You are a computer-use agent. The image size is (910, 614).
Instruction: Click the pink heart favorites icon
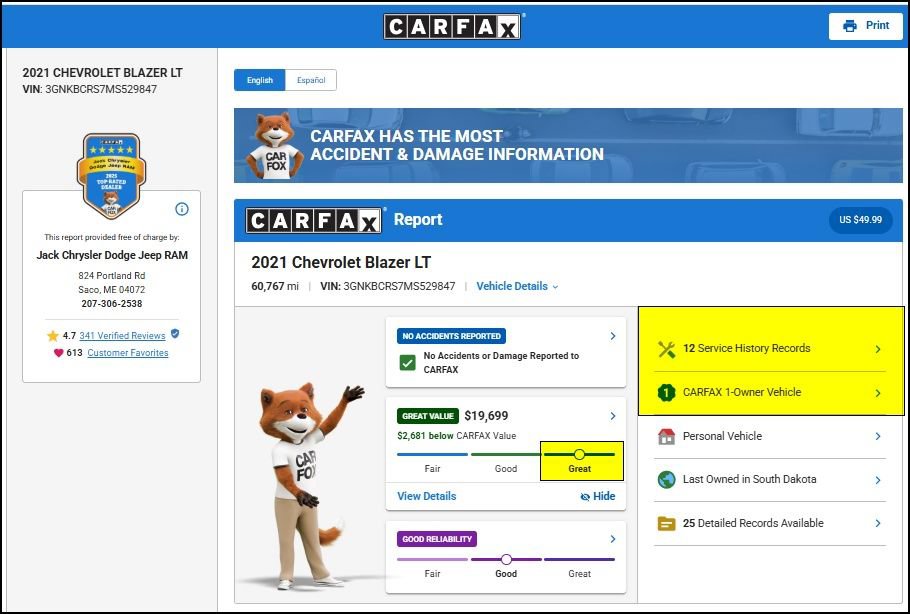[x=59, y=353]
